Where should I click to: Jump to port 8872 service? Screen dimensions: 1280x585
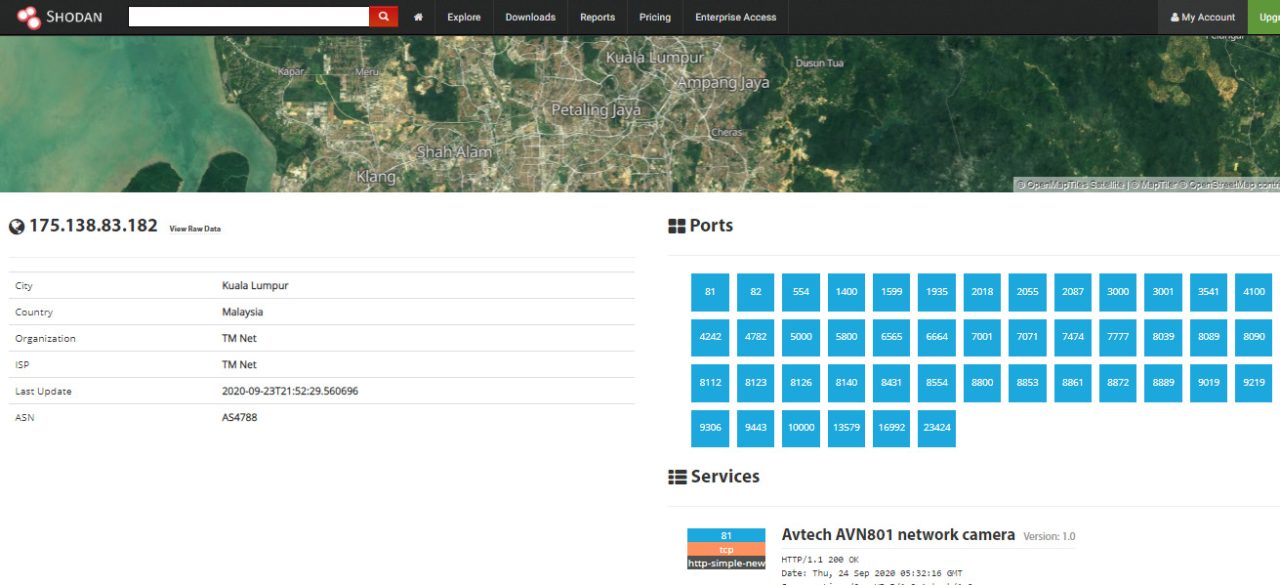(1118, 383)
